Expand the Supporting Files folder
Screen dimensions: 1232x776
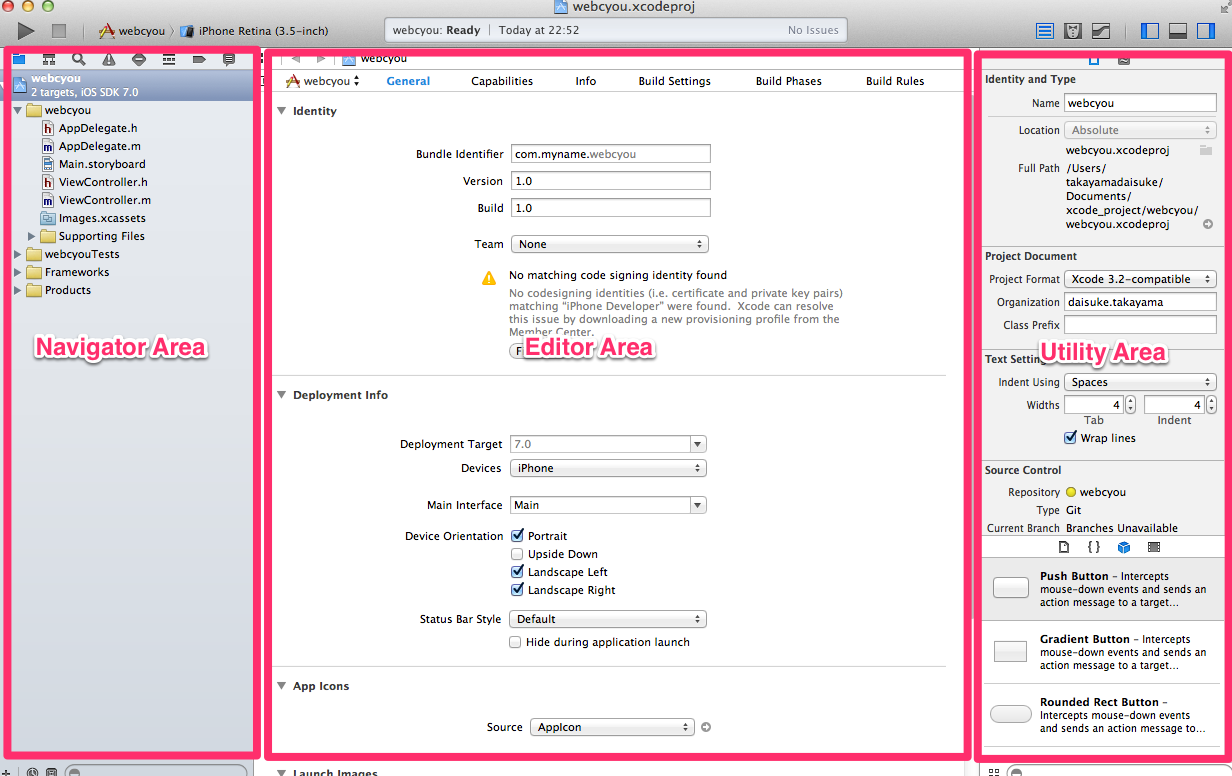[x=32, y=236]
